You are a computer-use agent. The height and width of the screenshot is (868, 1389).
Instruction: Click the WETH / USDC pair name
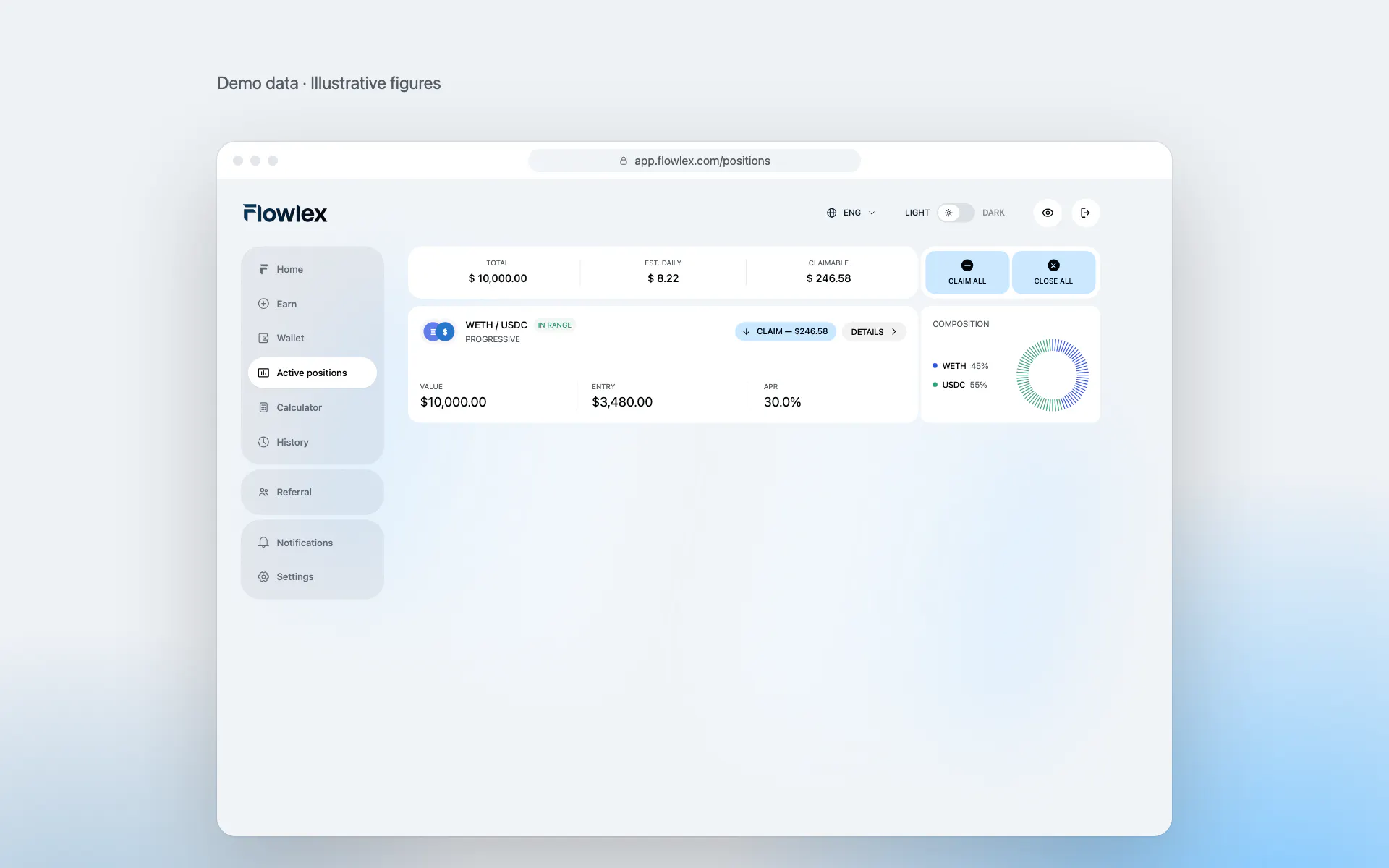click(496, 325)
